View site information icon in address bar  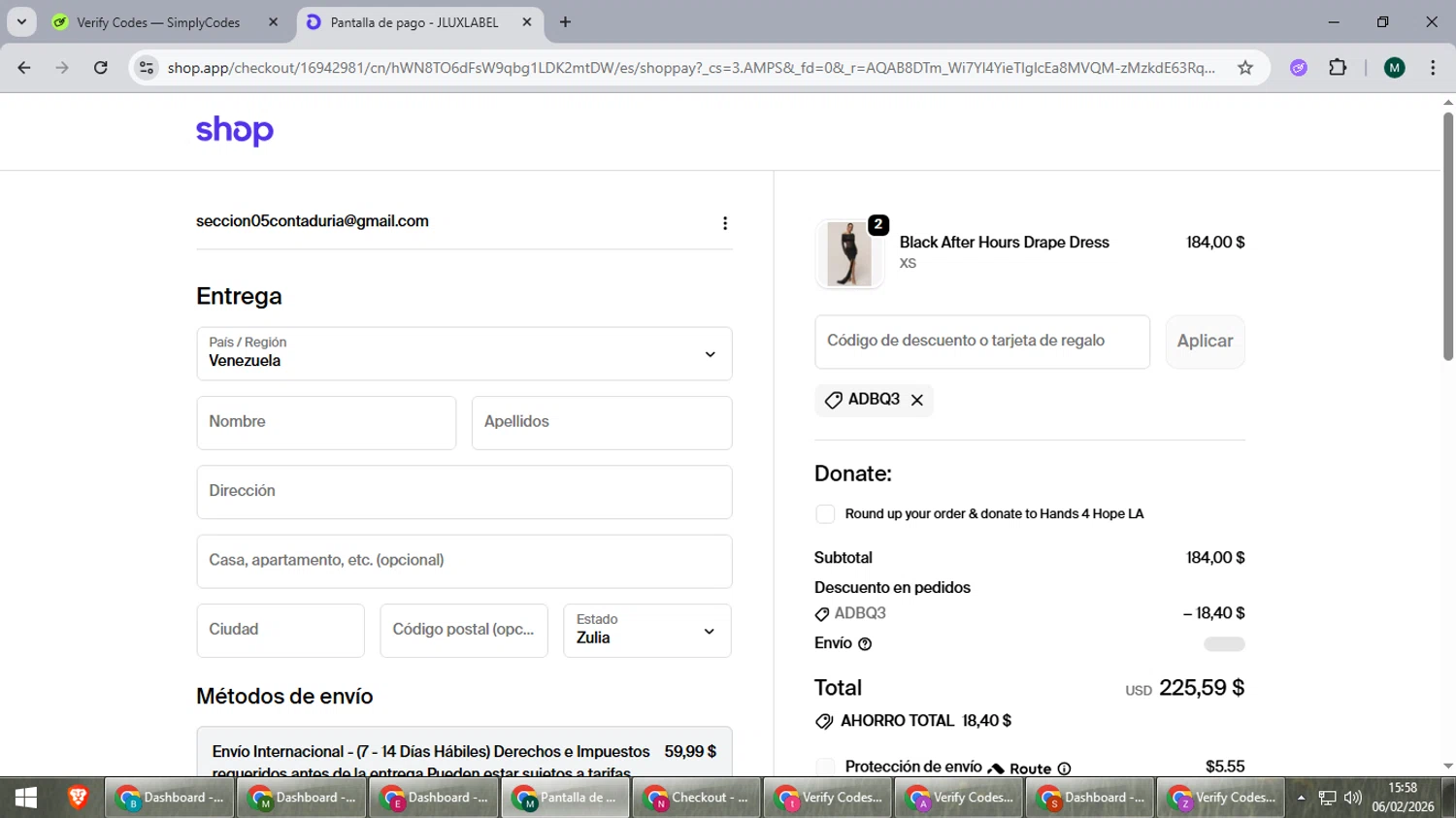pos(147,68)
